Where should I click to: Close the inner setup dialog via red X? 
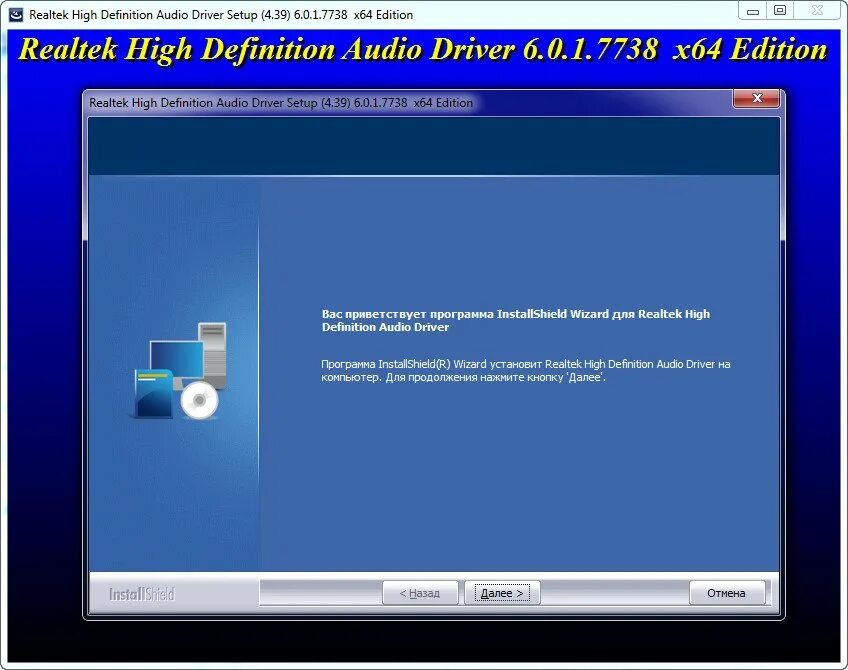[x=757, y=98]
